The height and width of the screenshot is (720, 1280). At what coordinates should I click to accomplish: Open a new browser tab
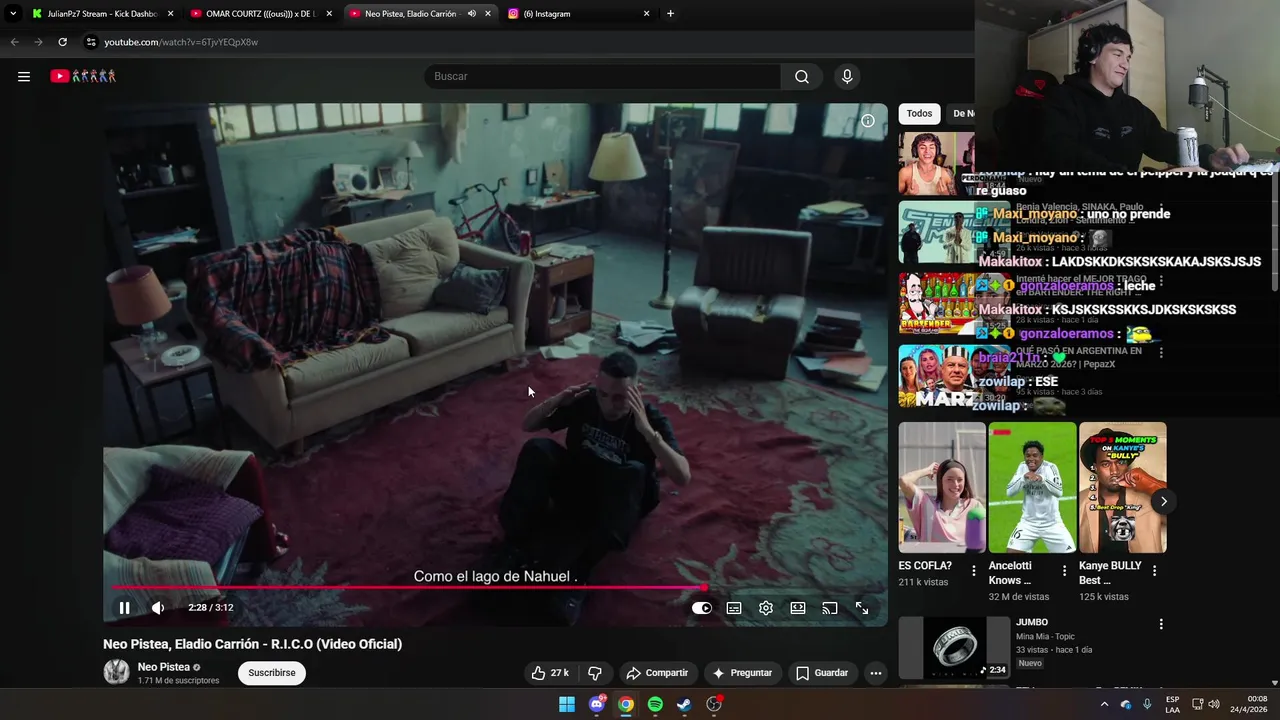(x=670, y=14)
